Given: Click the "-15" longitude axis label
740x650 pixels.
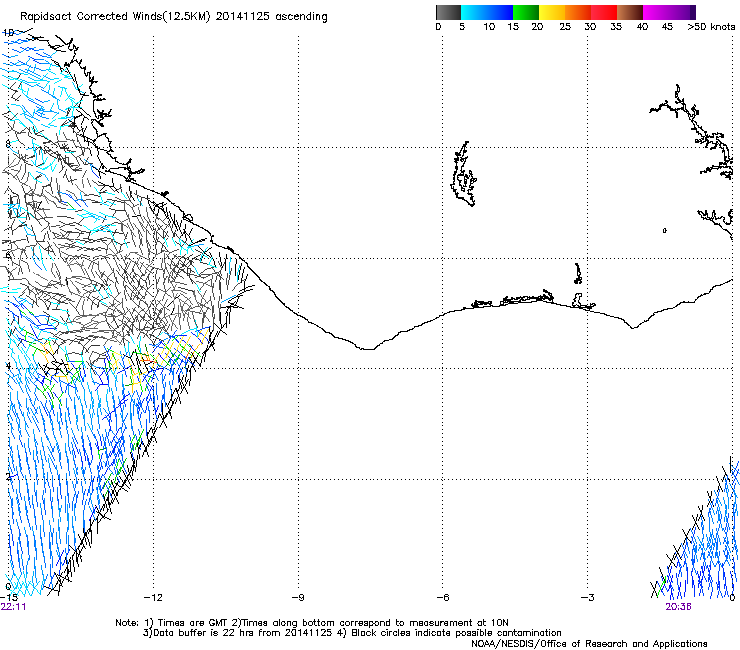Looking at the screenshot, I should click(x=9, y=598).
